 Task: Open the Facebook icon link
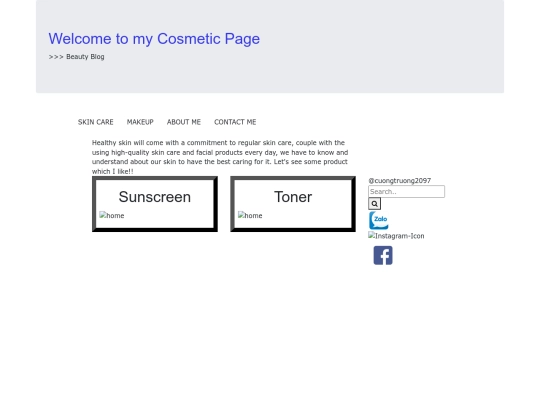pyautogui.click(x=383, y=256)
